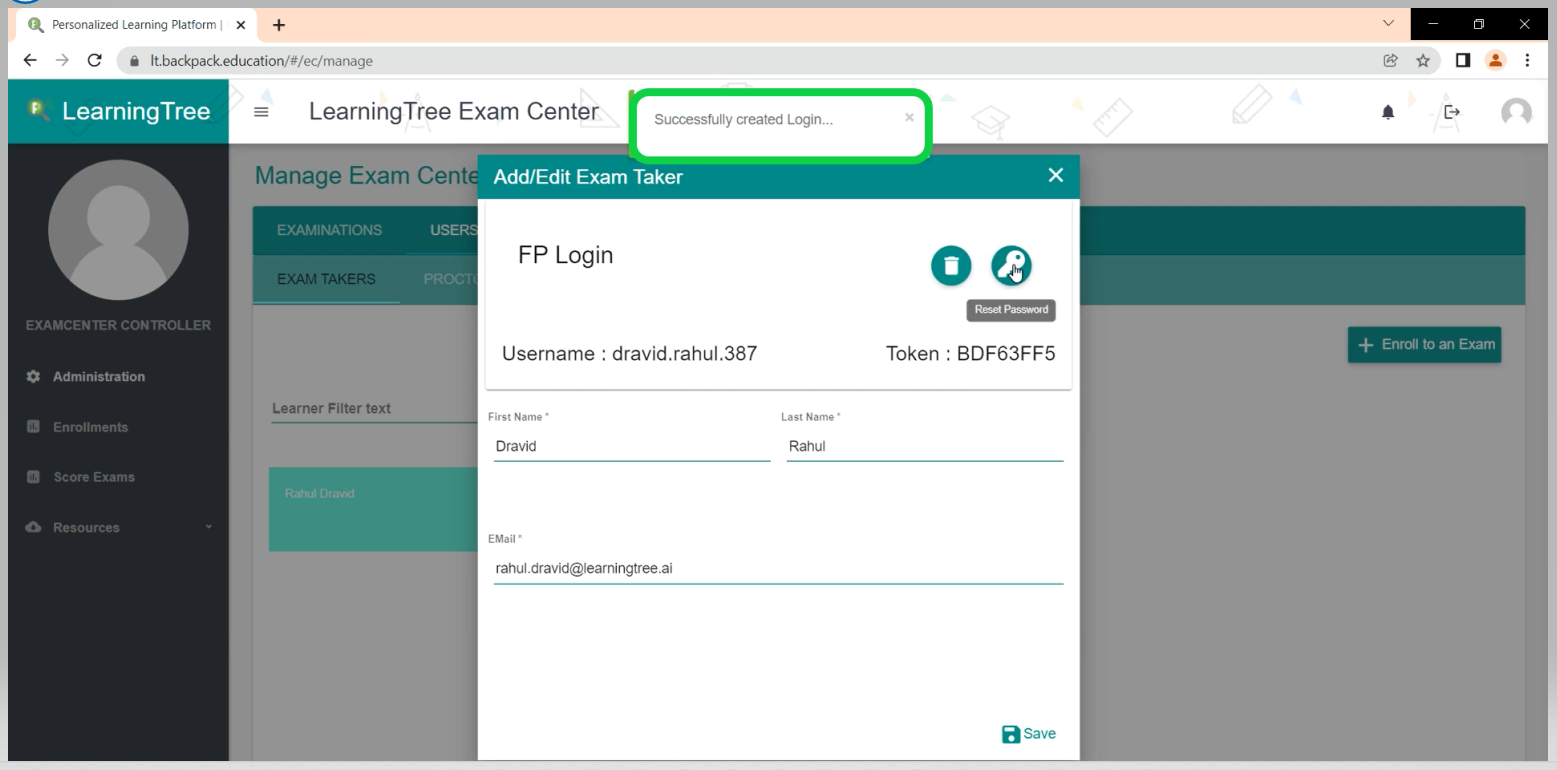Click the Enroll to an Exam button
Screen dimensions: 1557x770
1424,344
